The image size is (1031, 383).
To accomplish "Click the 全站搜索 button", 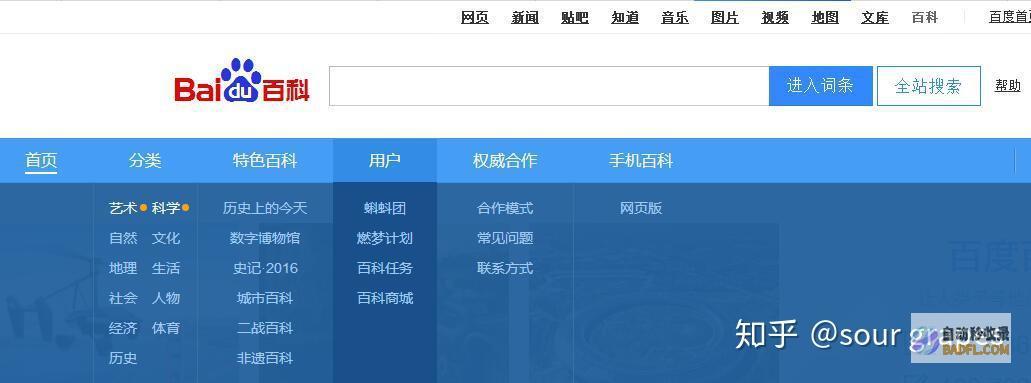I will (x=928, y=86).
